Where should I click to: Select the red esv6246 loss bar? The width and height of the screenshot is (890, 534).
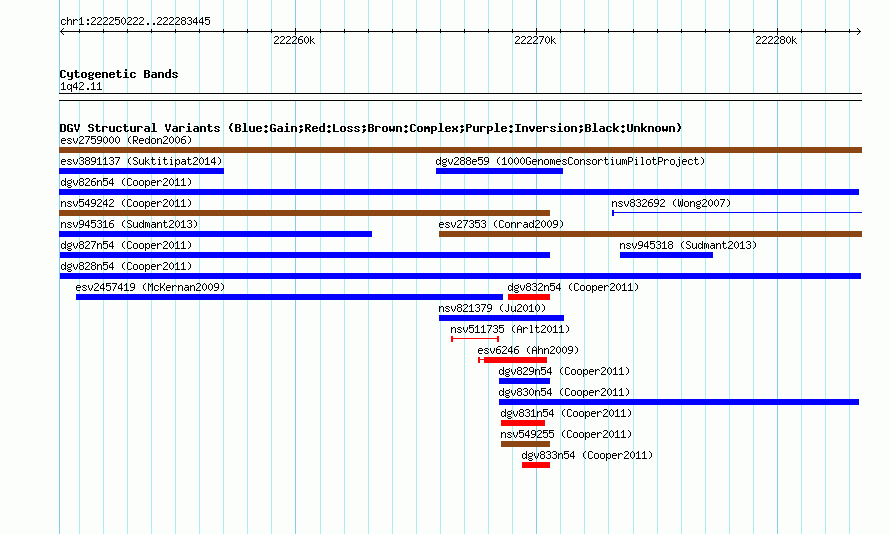coord(515,360)
